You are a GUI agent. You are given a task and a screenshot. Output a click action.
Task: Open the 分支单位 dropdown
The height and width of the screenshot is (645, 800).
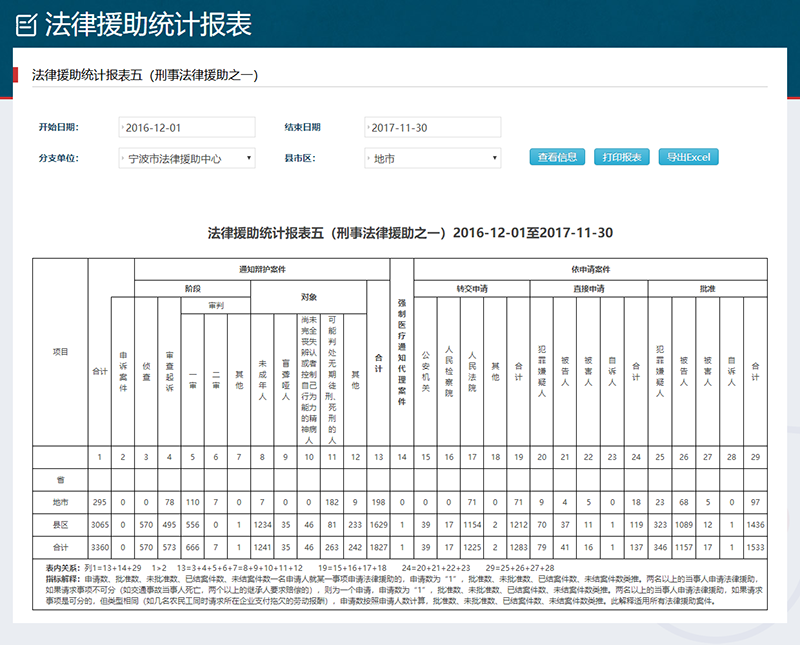[187, 158]
